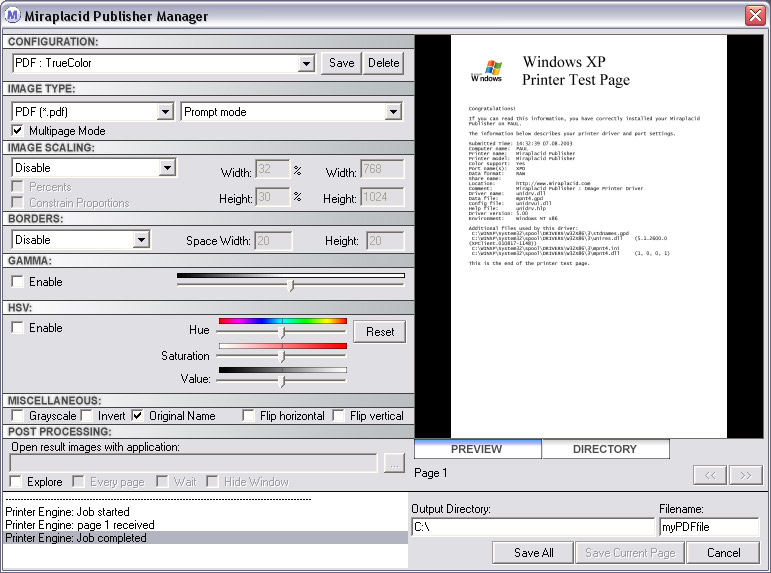Click the Save configuration button
Image resolution: width=771 pixels, height=573 pixels.
pos(341,63)
